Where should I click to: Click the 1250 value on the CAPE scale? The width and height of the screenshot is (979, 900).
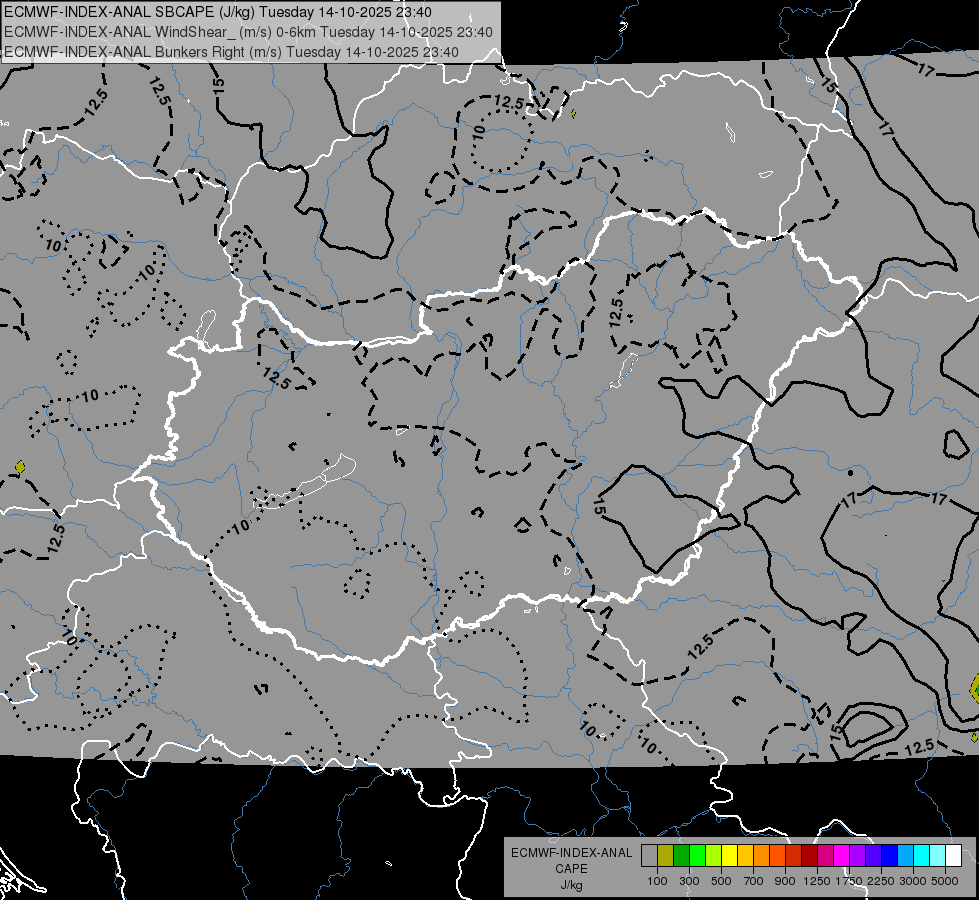[x=817, y=881]
